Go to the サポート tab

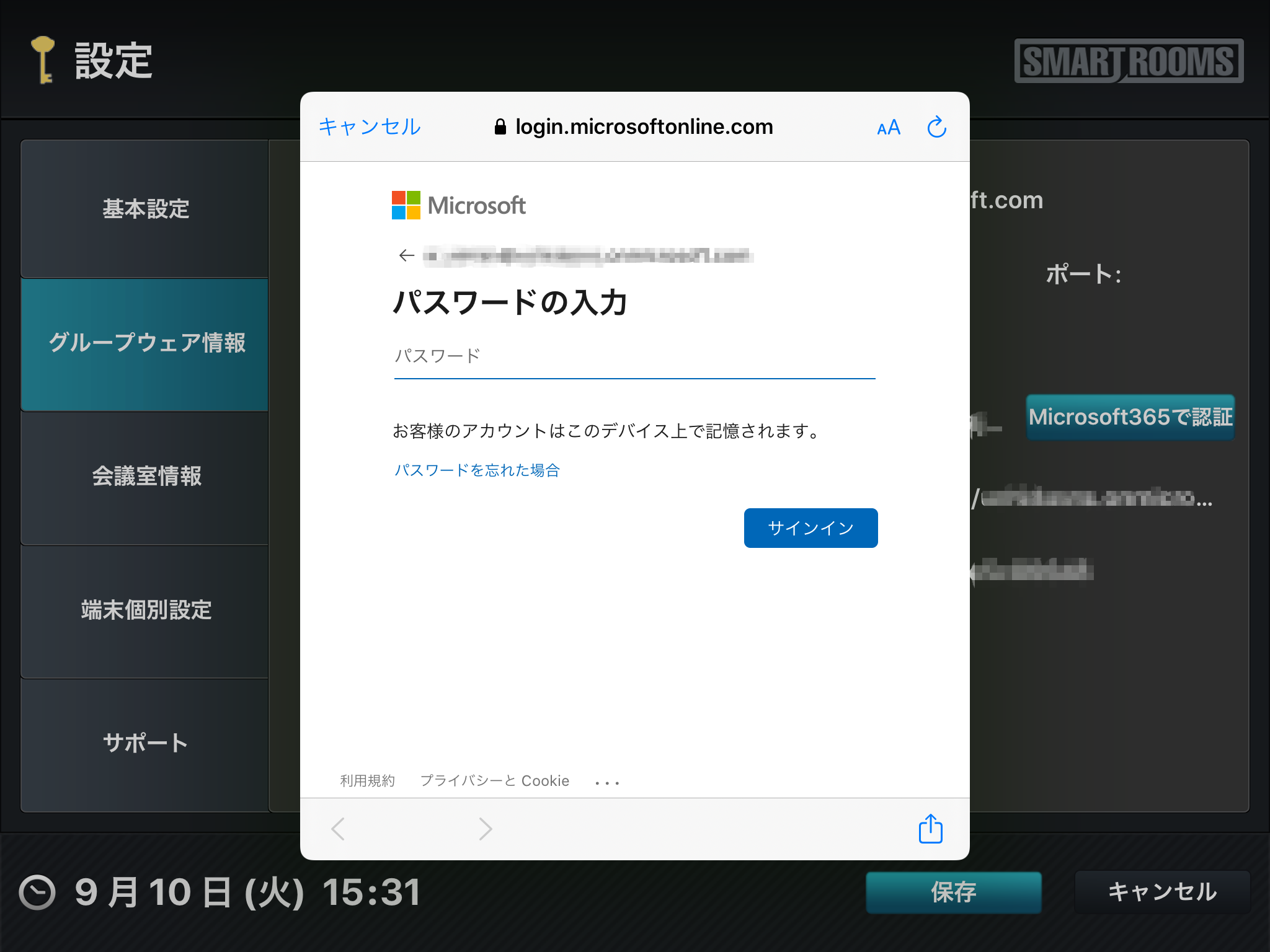point(145,743)
